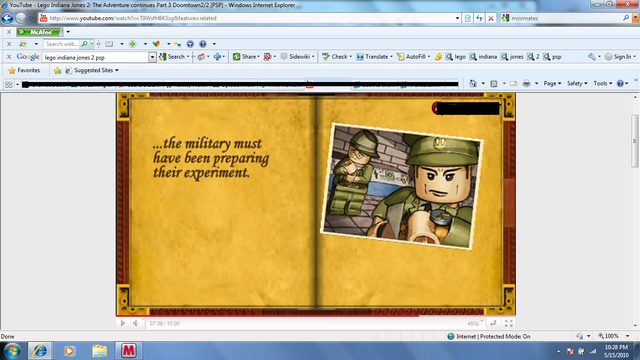Click the Add to Favorites Bar star icon
This screenshot has height=360, width=640.
(x=58, y=70)
